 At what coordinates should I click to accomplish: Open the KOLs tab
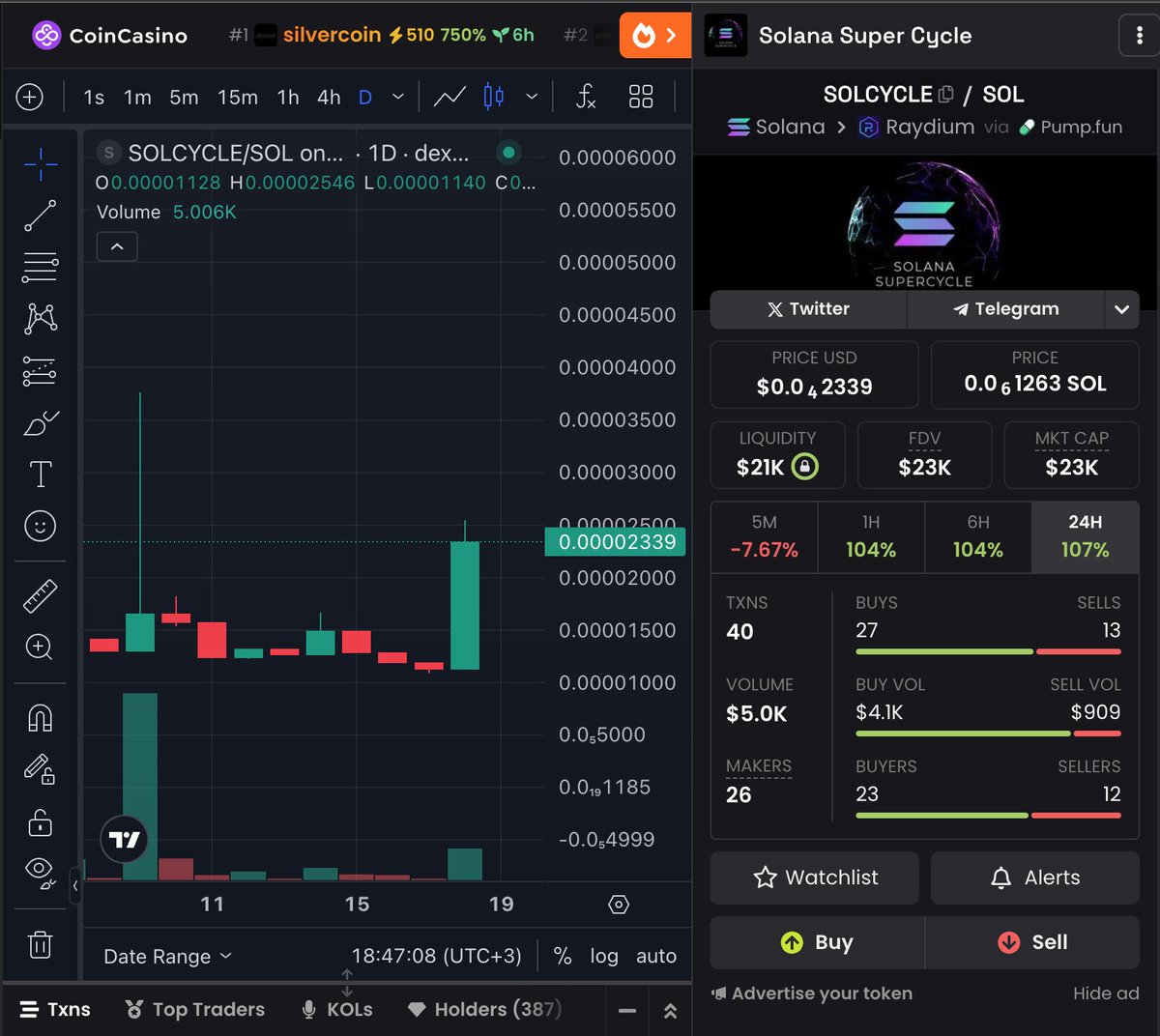click(336, 1010)
